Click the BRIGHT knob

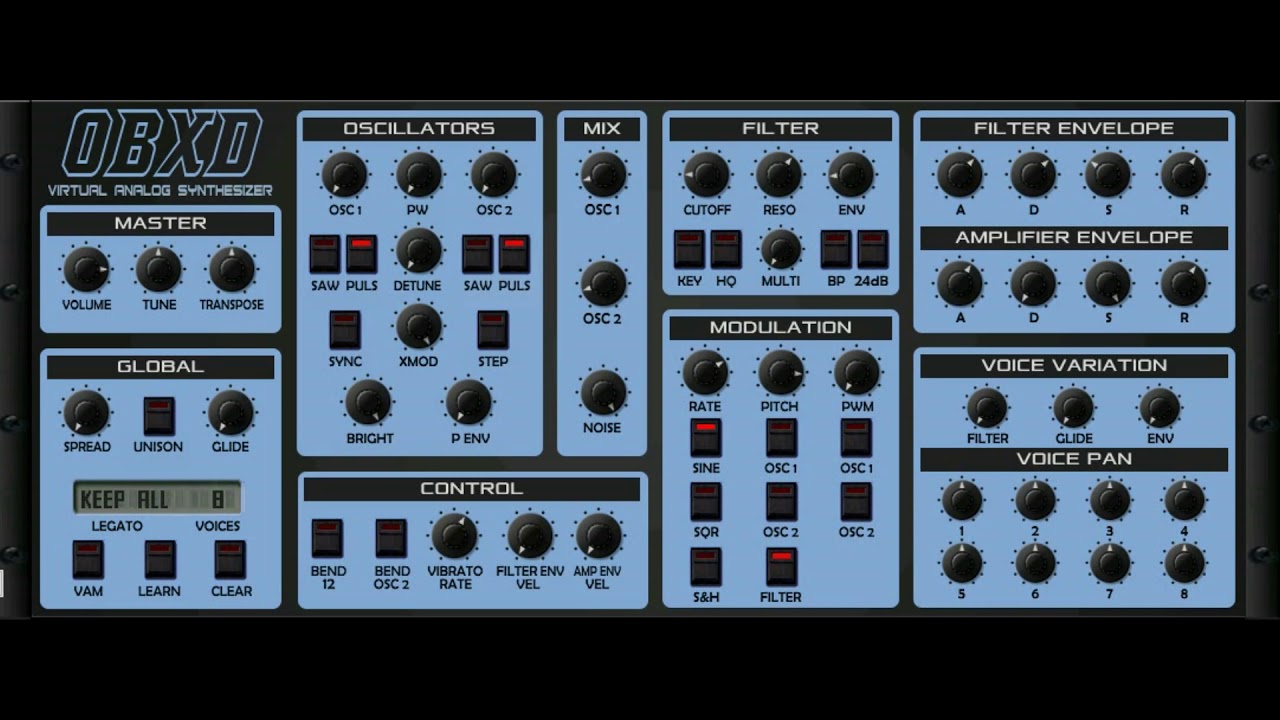[x=368, y=402]
